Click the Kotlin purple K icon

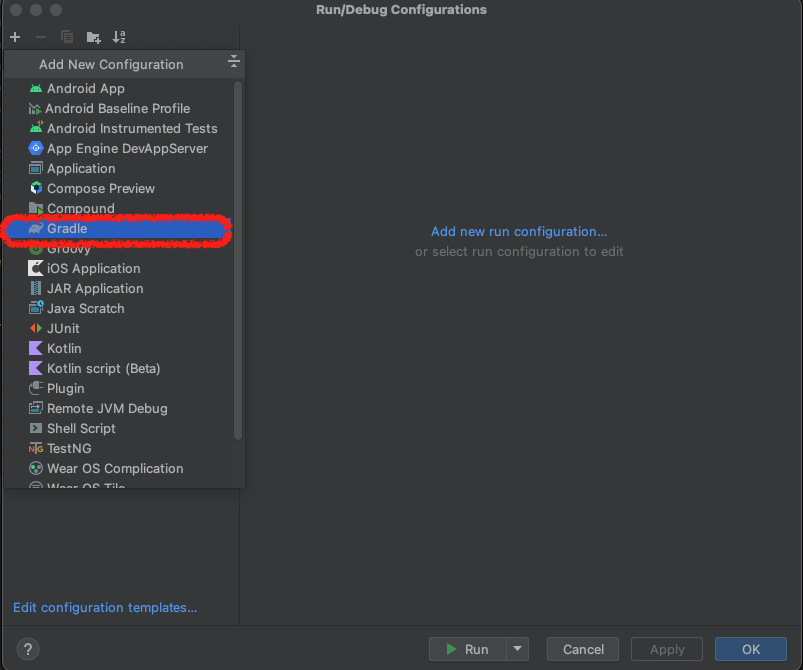click(x=36, y=348)
